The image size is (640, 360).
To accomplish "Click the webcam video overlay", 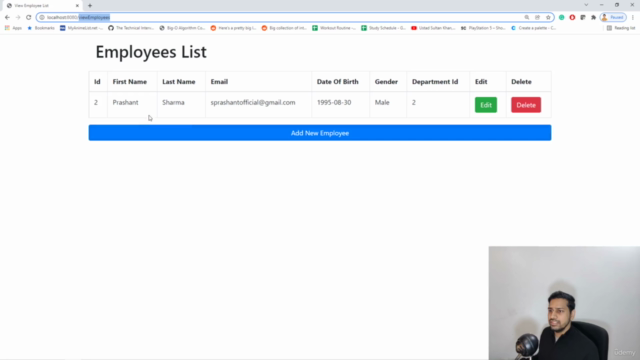I will [564, 303].
